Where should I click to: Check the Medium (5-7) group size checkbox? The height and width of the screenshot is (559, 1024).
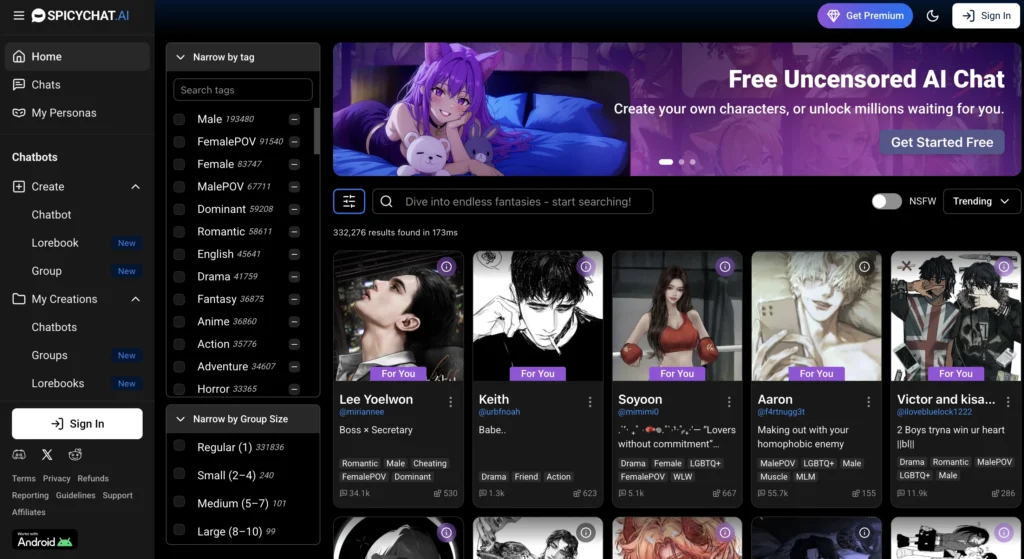coord(179,502)
